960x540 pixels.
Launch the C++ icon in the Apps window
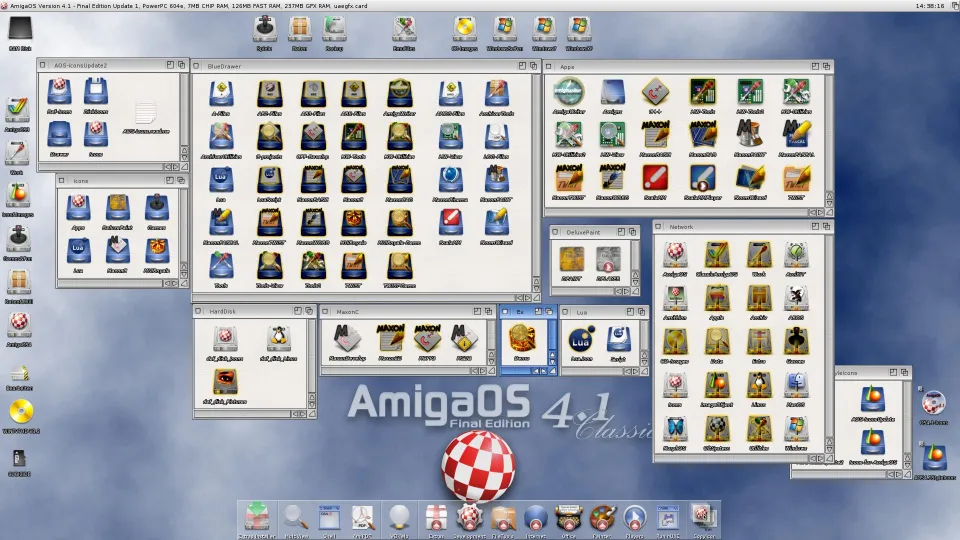click(655, 92)
